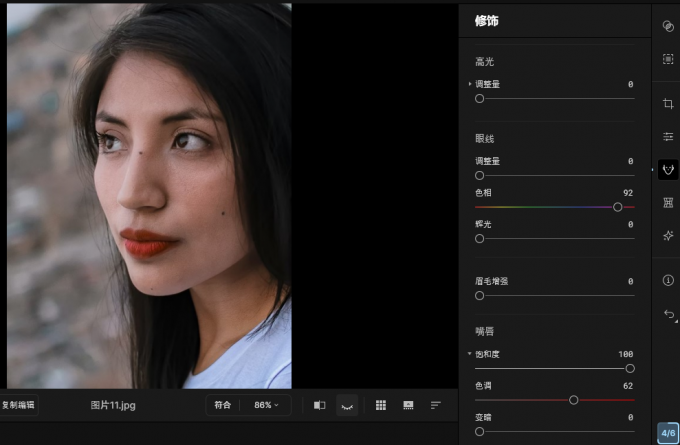The height and width of the screenshot is (445, 680).
Task: Click the 符合 fit button
Action: click(222, 405)
